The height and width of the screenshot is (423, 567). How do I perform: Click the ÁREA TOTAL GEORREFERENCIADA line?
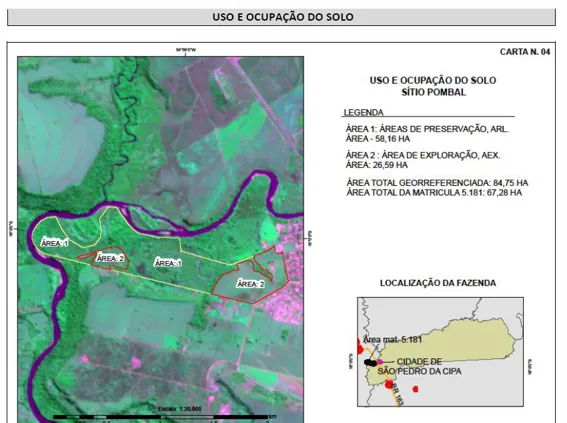[x=437, y=183]
